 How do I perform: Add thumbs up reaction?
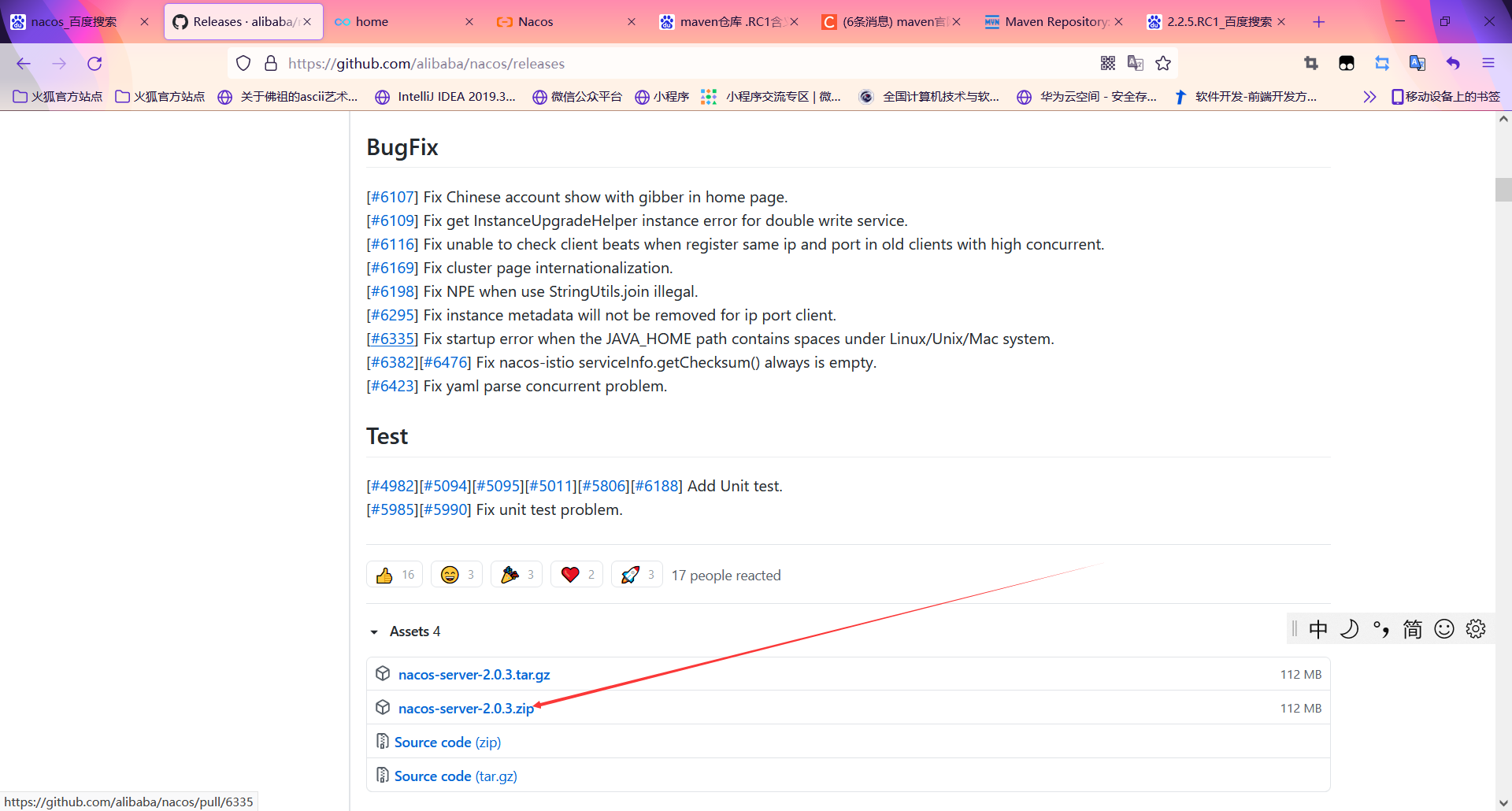point(395,575)
